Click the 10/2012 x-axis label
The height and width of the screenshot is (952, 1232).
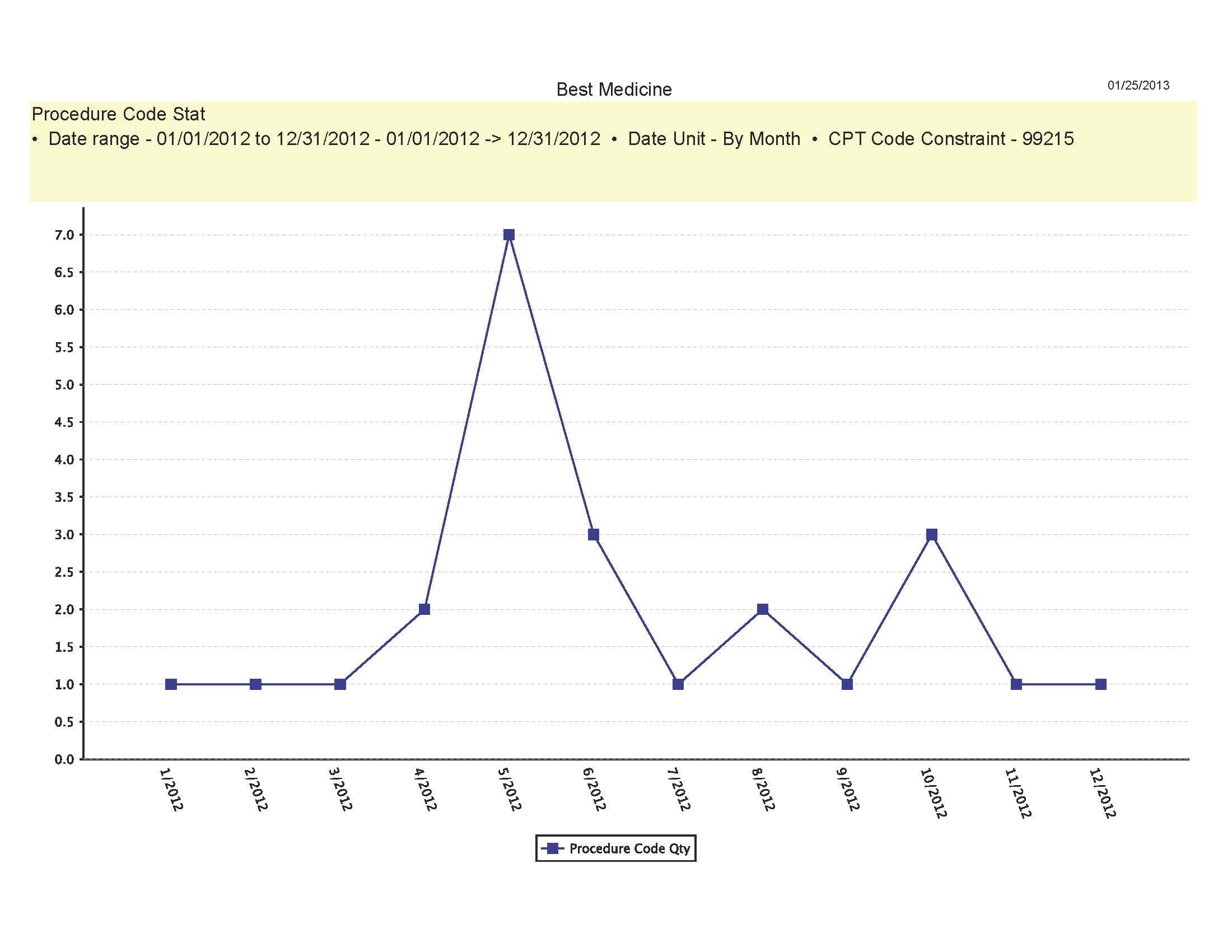click(x=933, y=793)
